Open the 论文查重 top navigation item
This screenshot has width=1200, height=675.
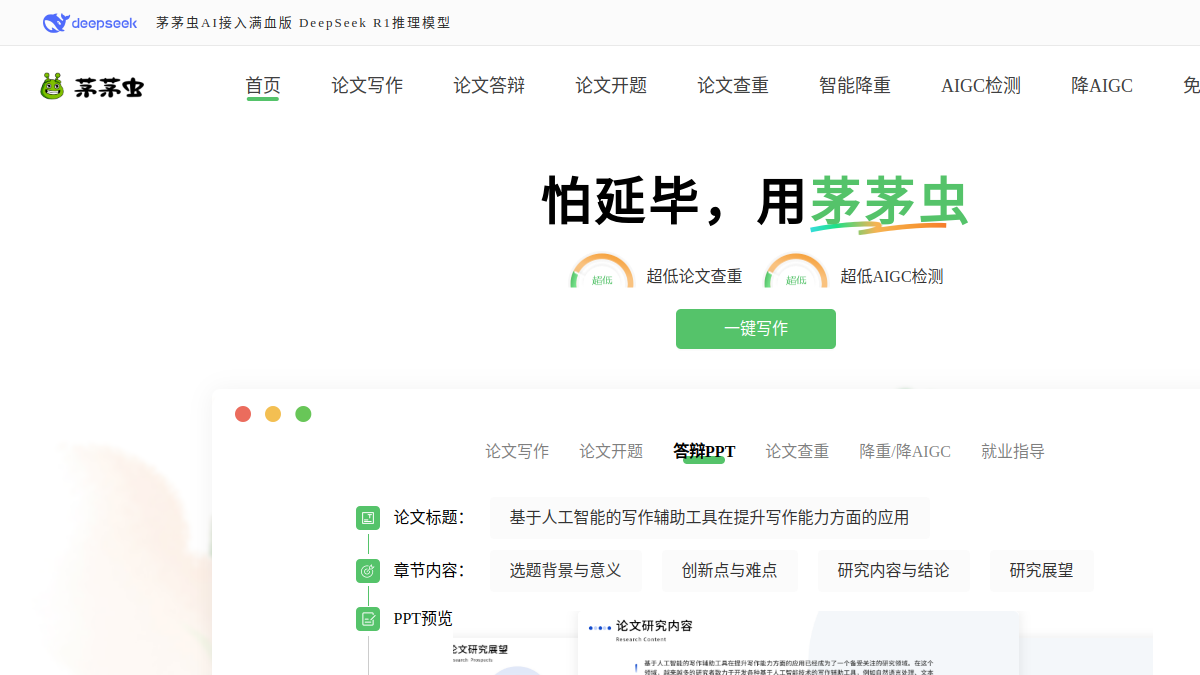tap(733, 86)
